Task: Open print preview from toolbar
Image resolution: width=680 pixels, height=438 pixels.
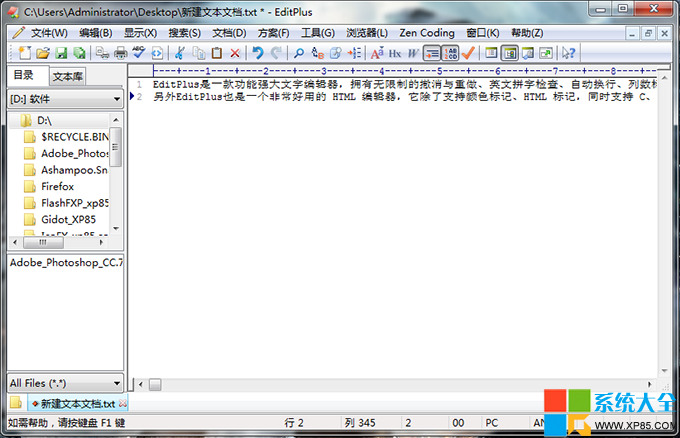Action: pos(102,53)
